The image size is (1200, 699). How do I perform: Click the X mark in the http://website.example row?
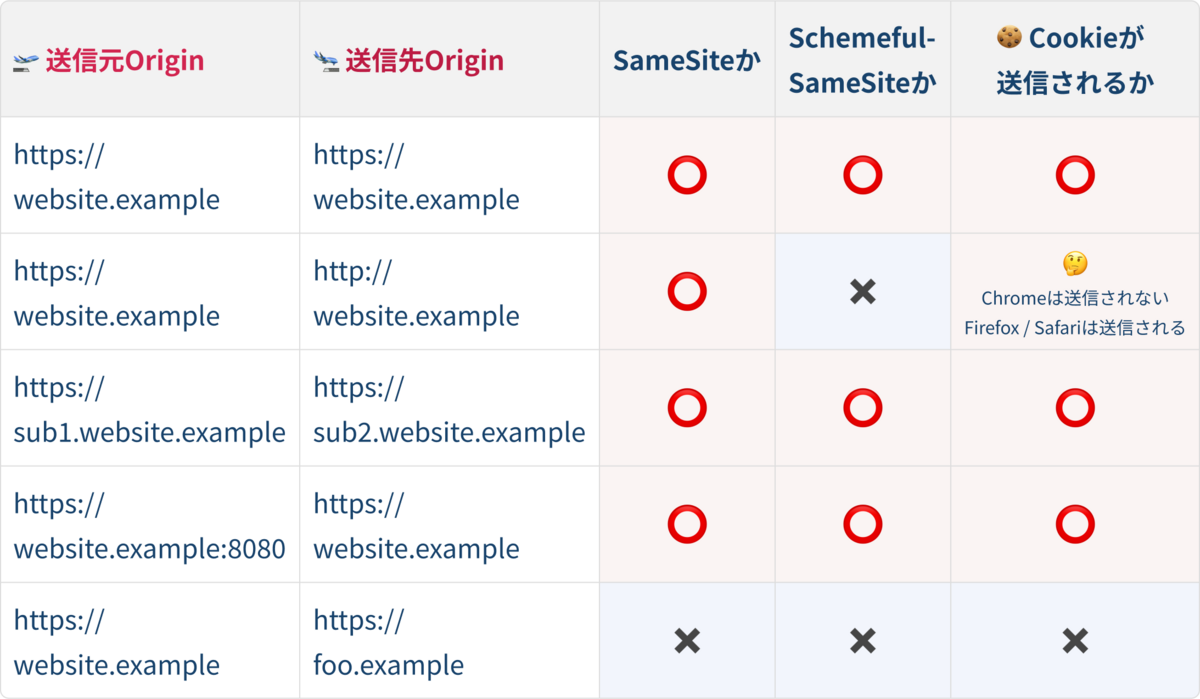(x=862, y=292)
